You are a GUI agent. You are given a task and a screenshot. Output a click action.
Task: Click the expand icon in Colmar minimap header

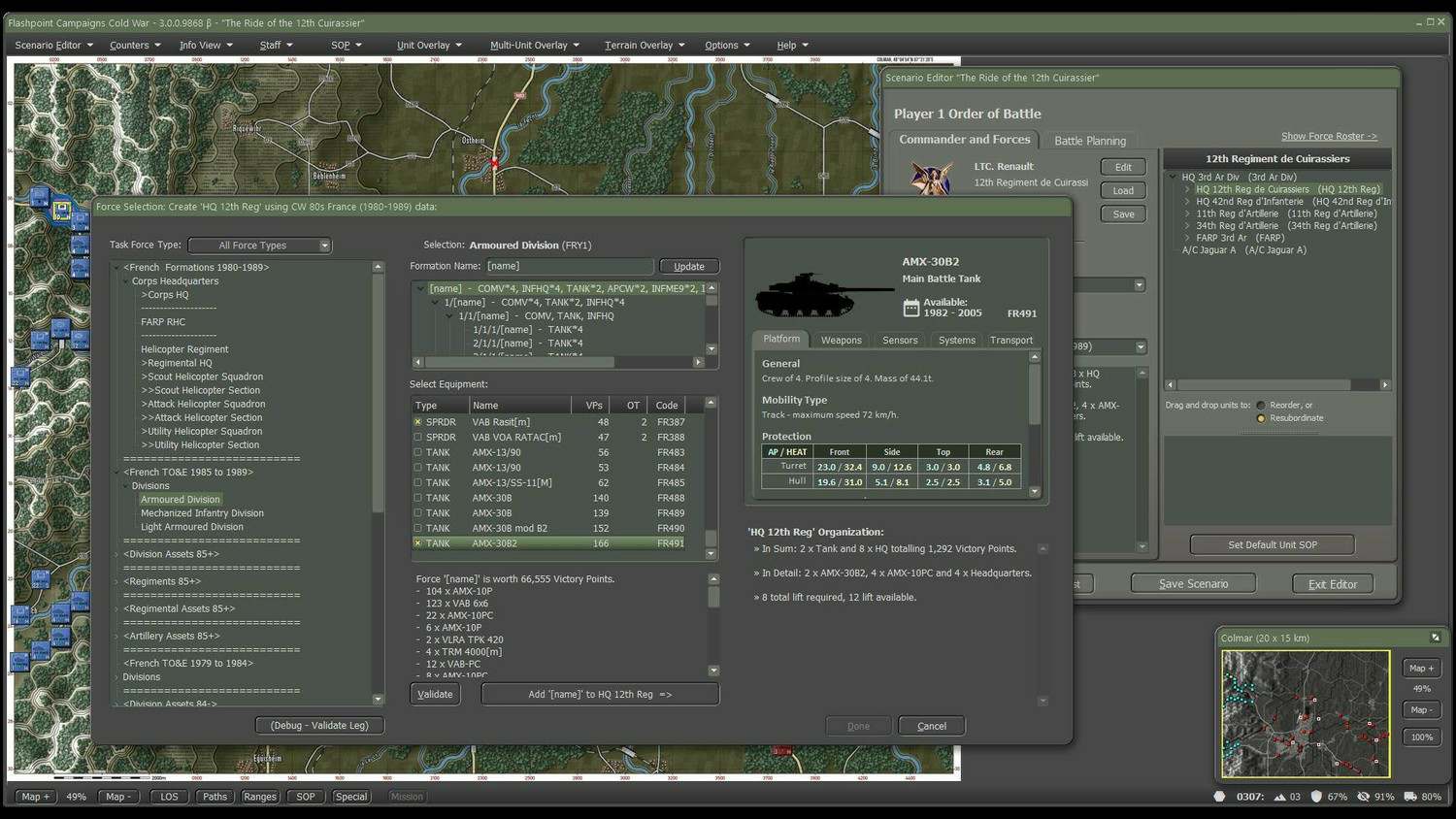(1435, 638)
